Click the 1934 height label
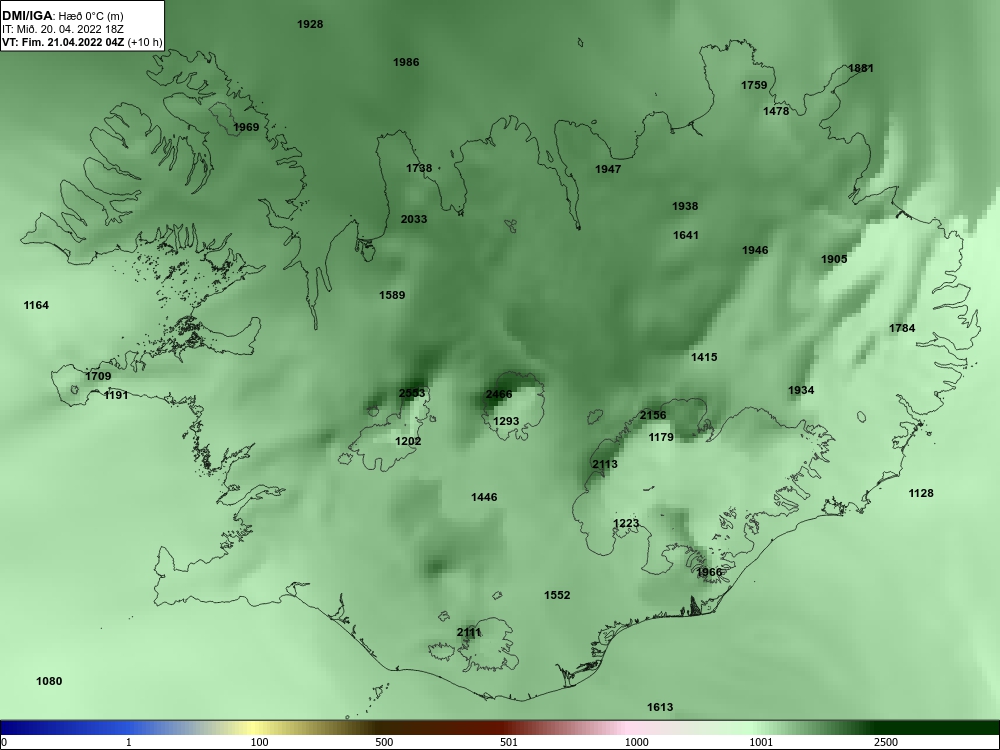 pyautogui.click(x=801, y=390)
